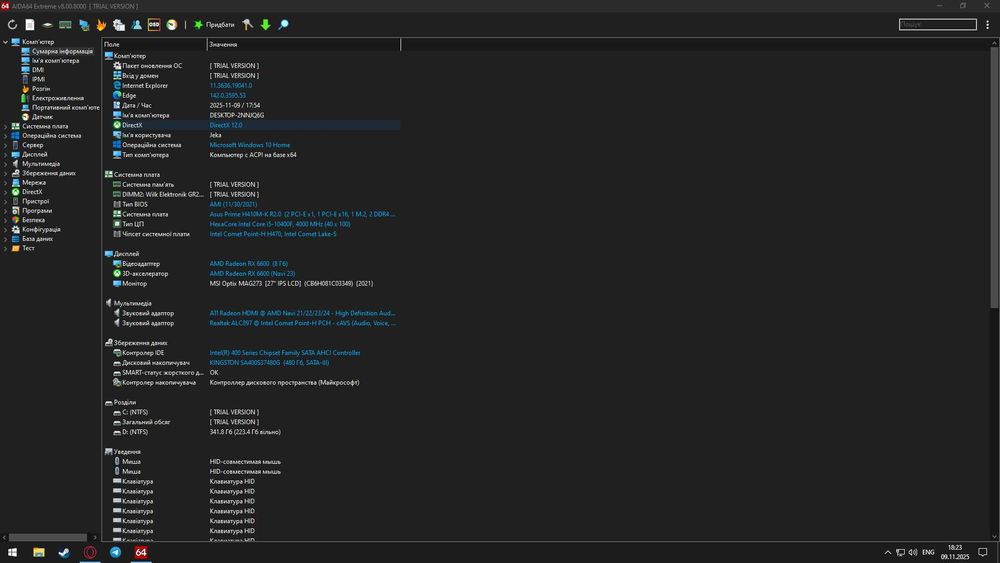Image resolution: width=1000 pixels, height=563 pixels.
Task: Start the stability test flame icon
Action: click(101, 25)
